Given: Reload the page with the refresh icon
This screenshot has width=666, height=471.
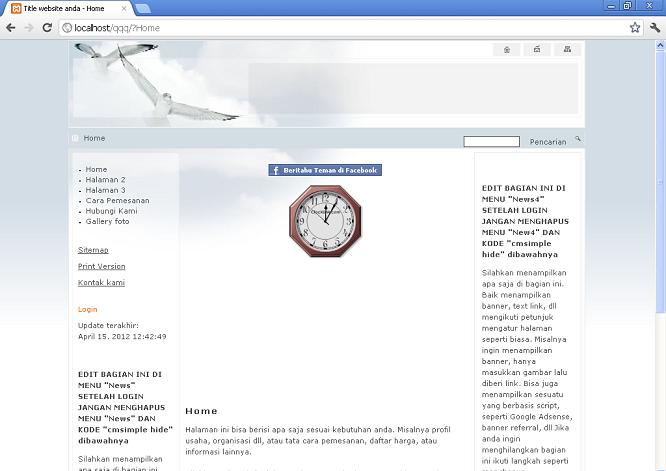Looking at the screenshot, I should (47, 28).
